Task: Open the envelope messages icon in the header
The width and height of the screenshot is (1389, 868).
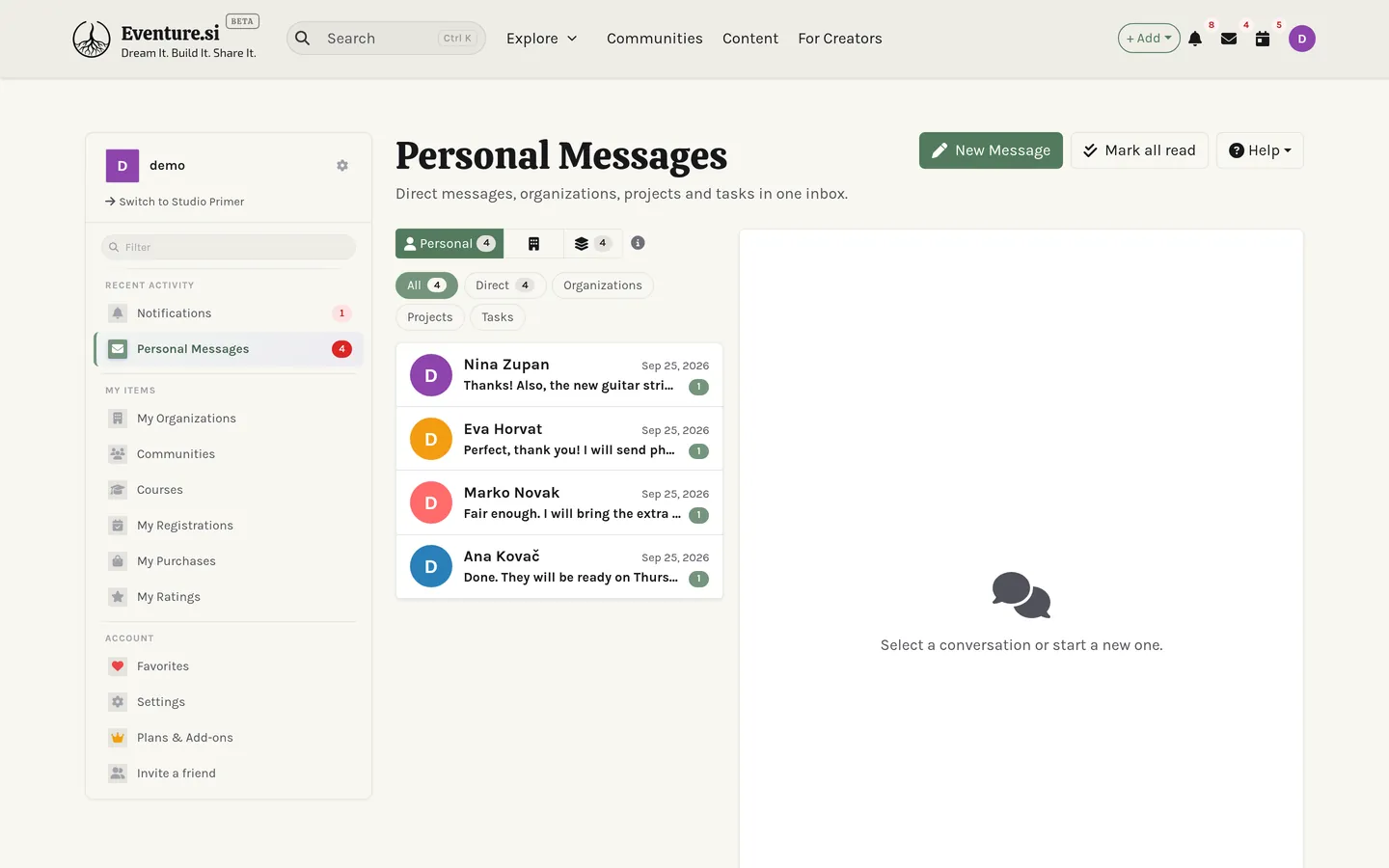Action: coord(1229,39)
